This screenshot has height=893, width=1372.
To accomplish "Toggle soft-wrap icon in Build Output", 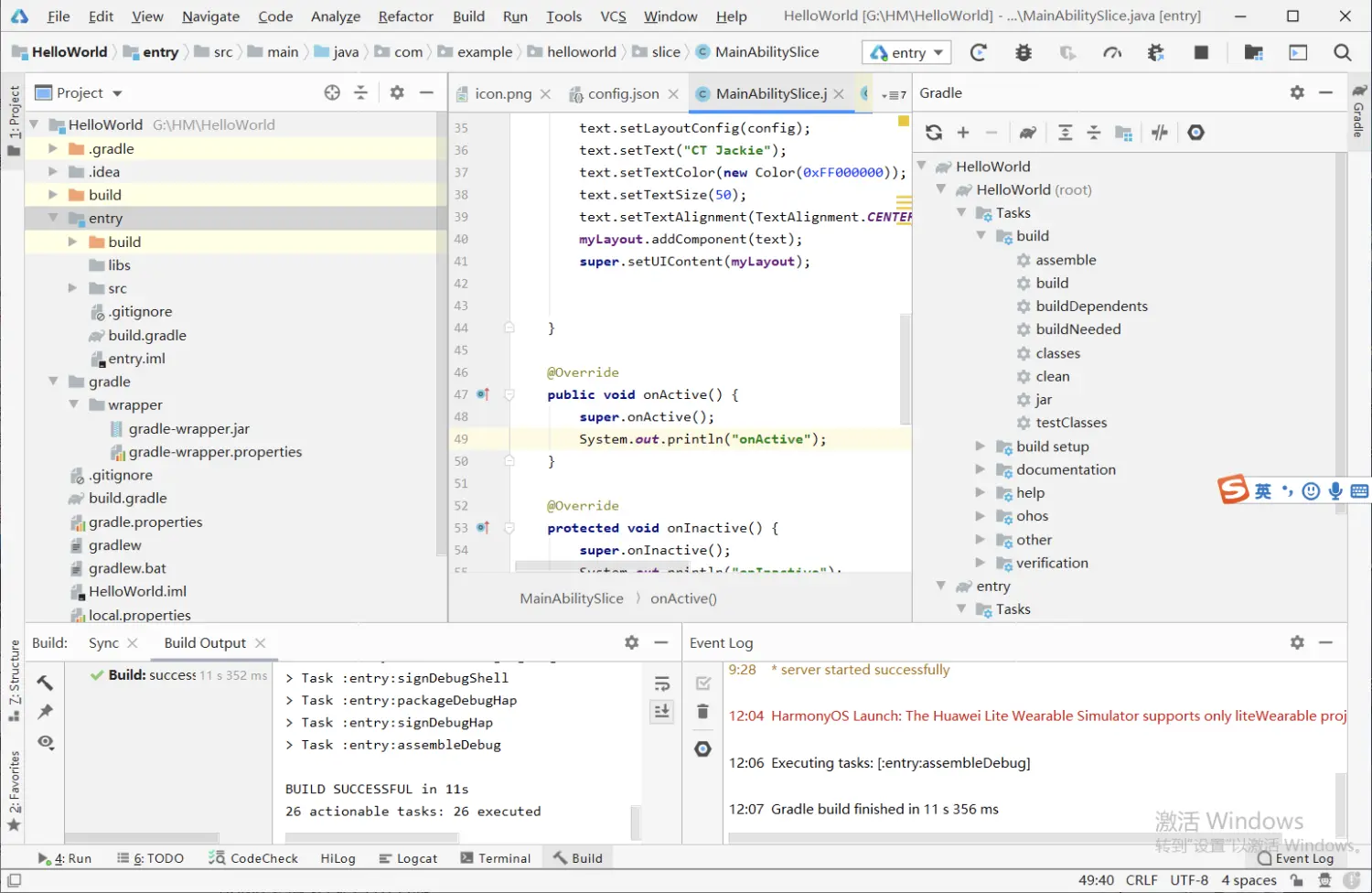I will point(662,683).
